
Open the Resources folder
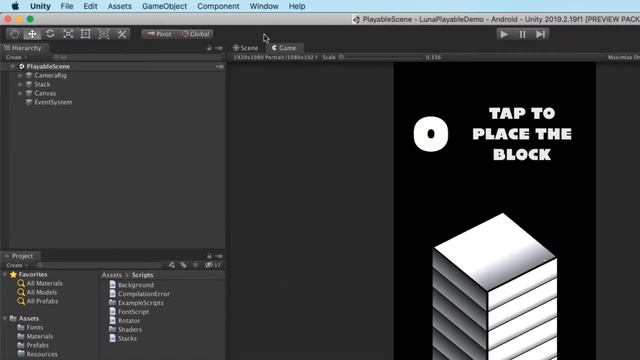[38, 355]
